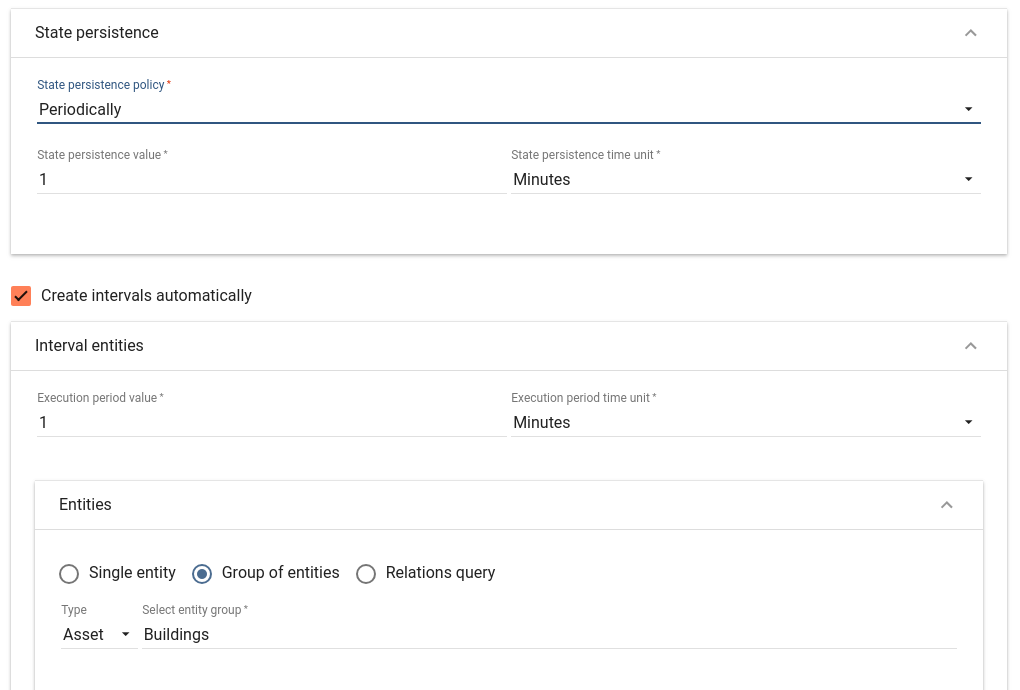Click the Periodically policy value text
Viewport: 1020px width, 690px height.
click(80, 109)
